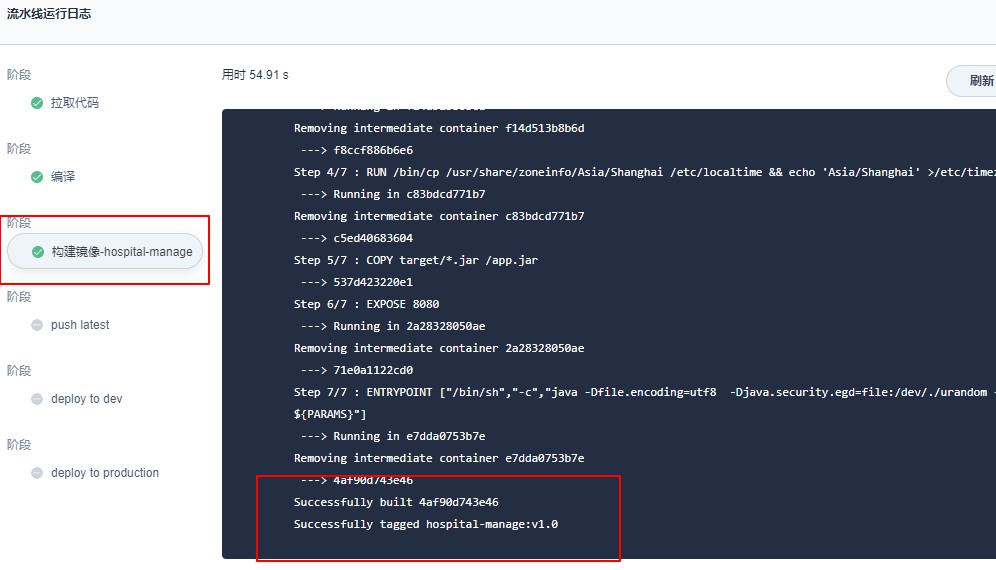This screenshot has width=996, height=570.
Task: Click the gray status icon beside deploy to production
Action: pyautogui.click(x=37, y=473)
